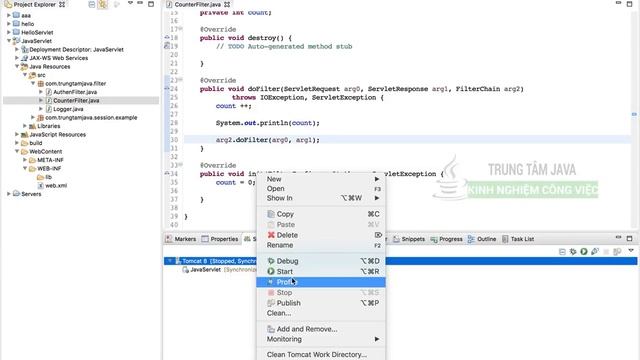Switch to Snippets tab
Screen dimensions: 640x360
pos(409,239)
